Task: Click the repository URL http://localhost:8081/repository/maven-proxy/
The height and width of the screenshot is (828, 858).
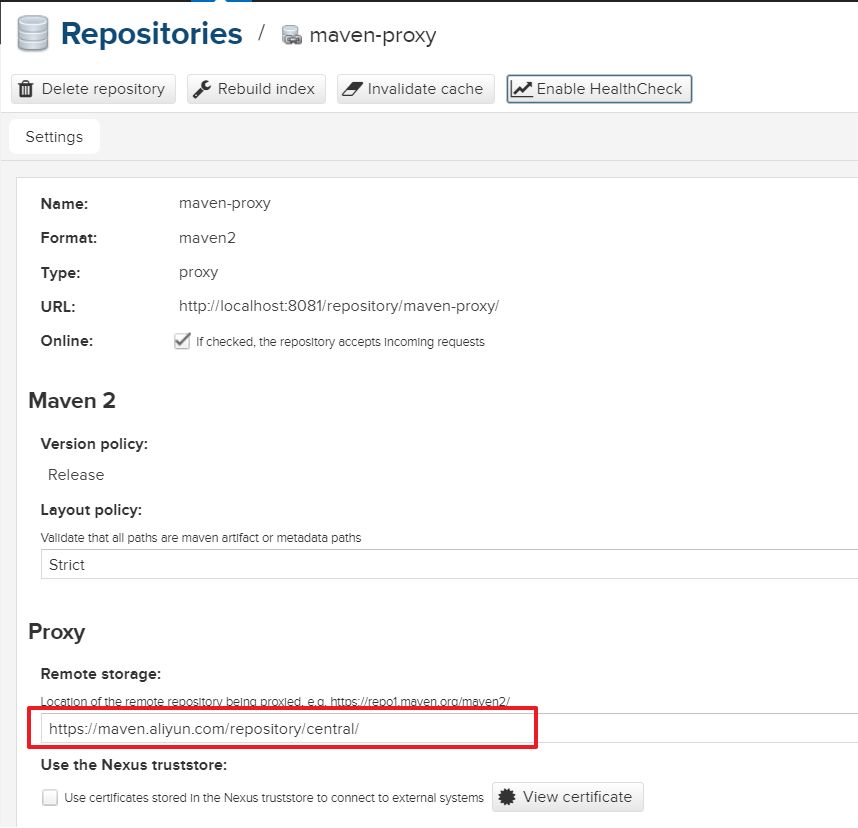Action: pos(339,306)
